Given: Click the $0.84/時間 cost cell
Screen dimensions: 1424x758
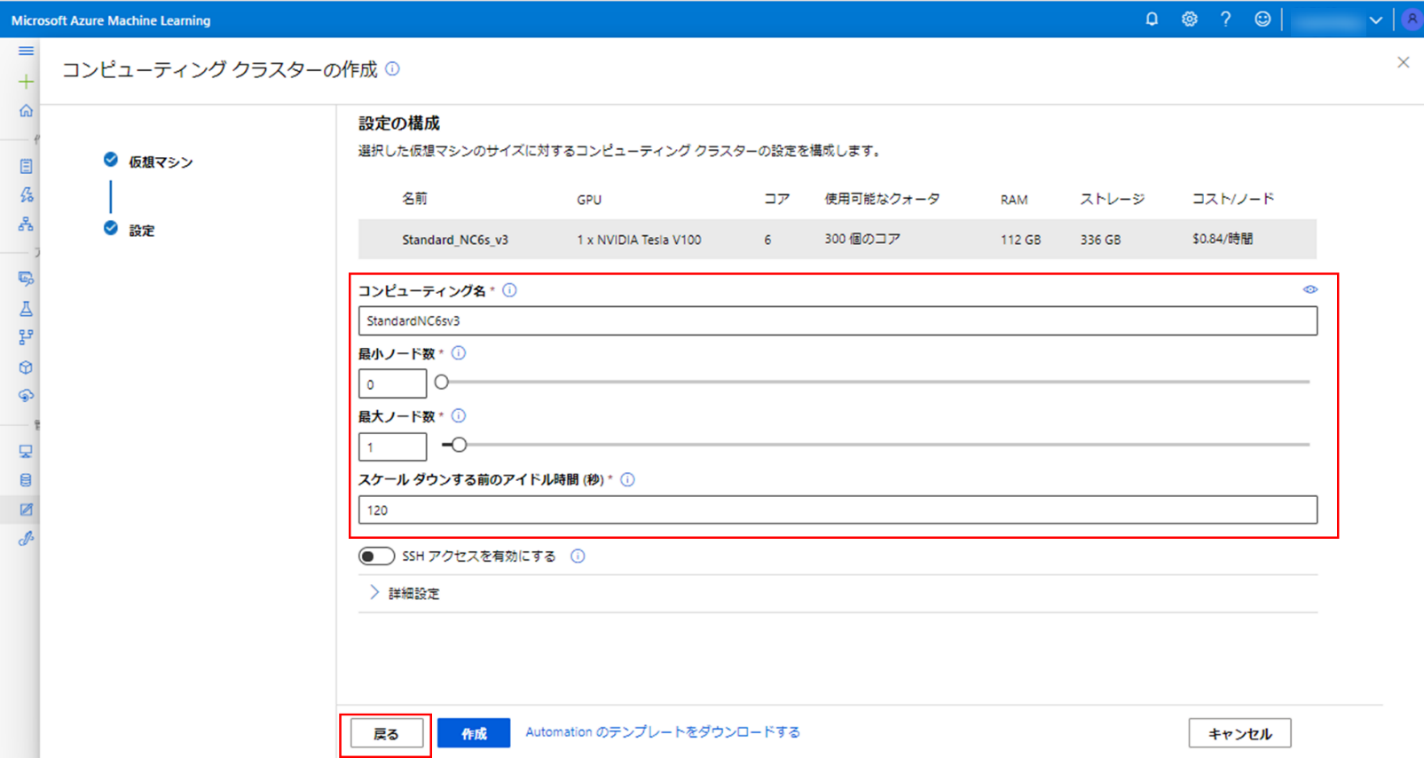Looking at the screenshot, I should (x=1225, y=240).
